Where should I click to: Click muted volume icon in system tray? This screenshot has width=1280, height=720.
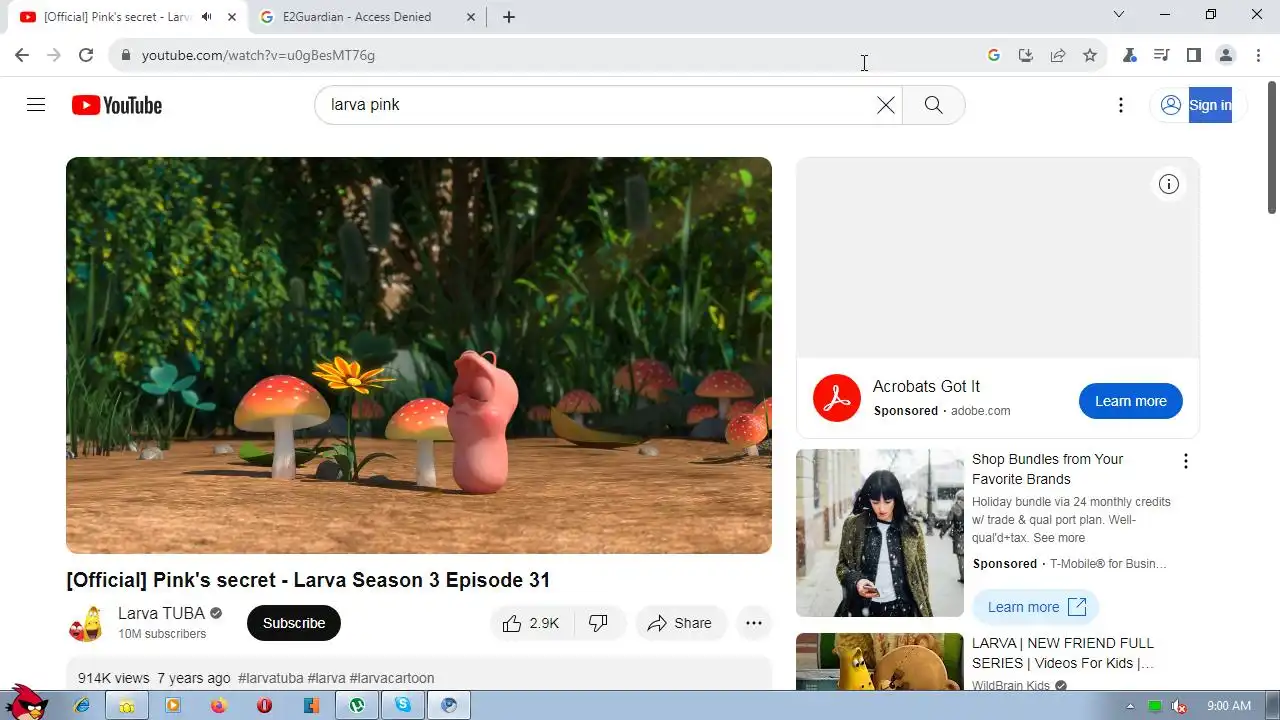pyautogui.click(x=1180, y=706)
